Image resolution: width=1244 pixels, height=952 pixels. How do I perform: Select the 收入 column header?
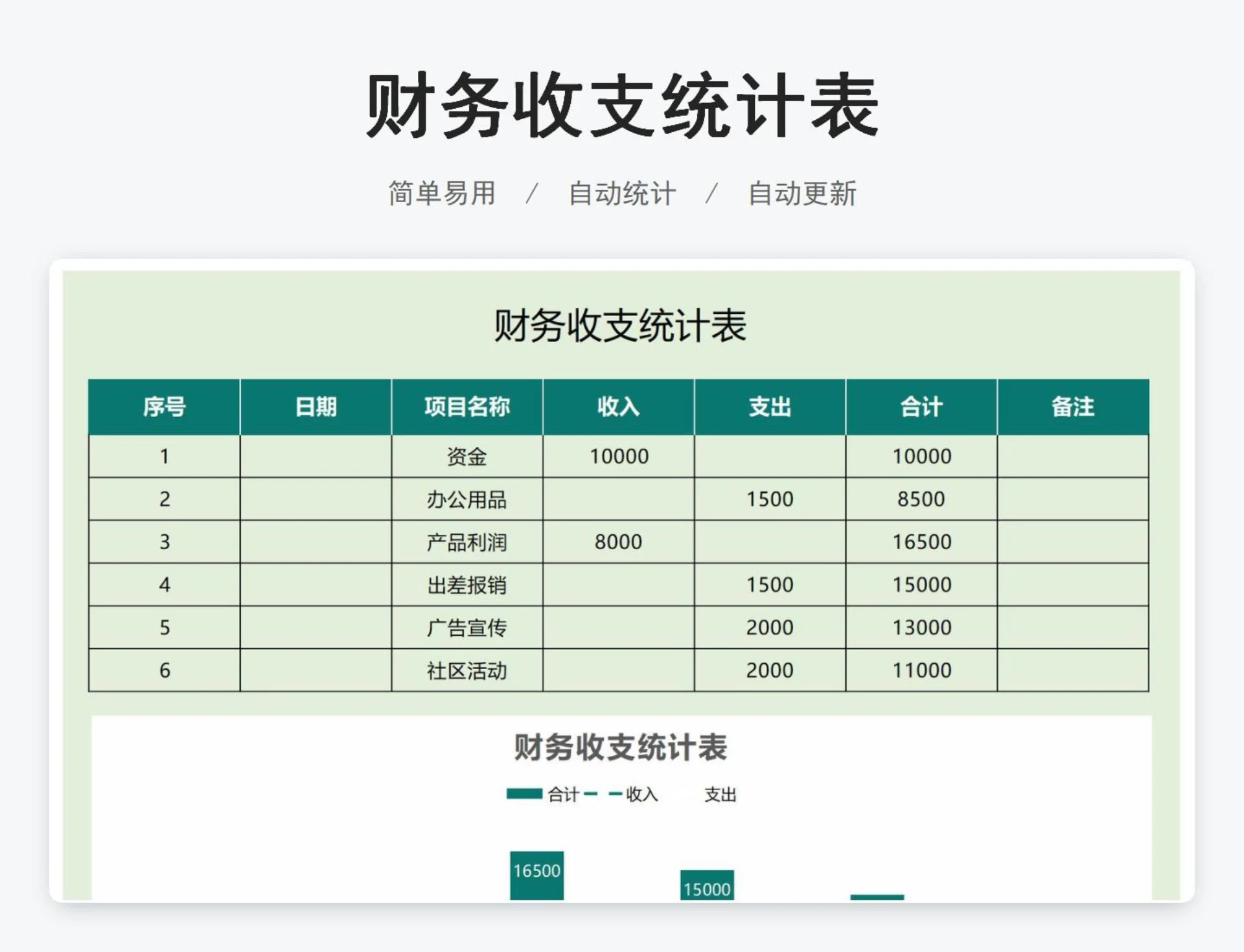(x=617, y=407)
